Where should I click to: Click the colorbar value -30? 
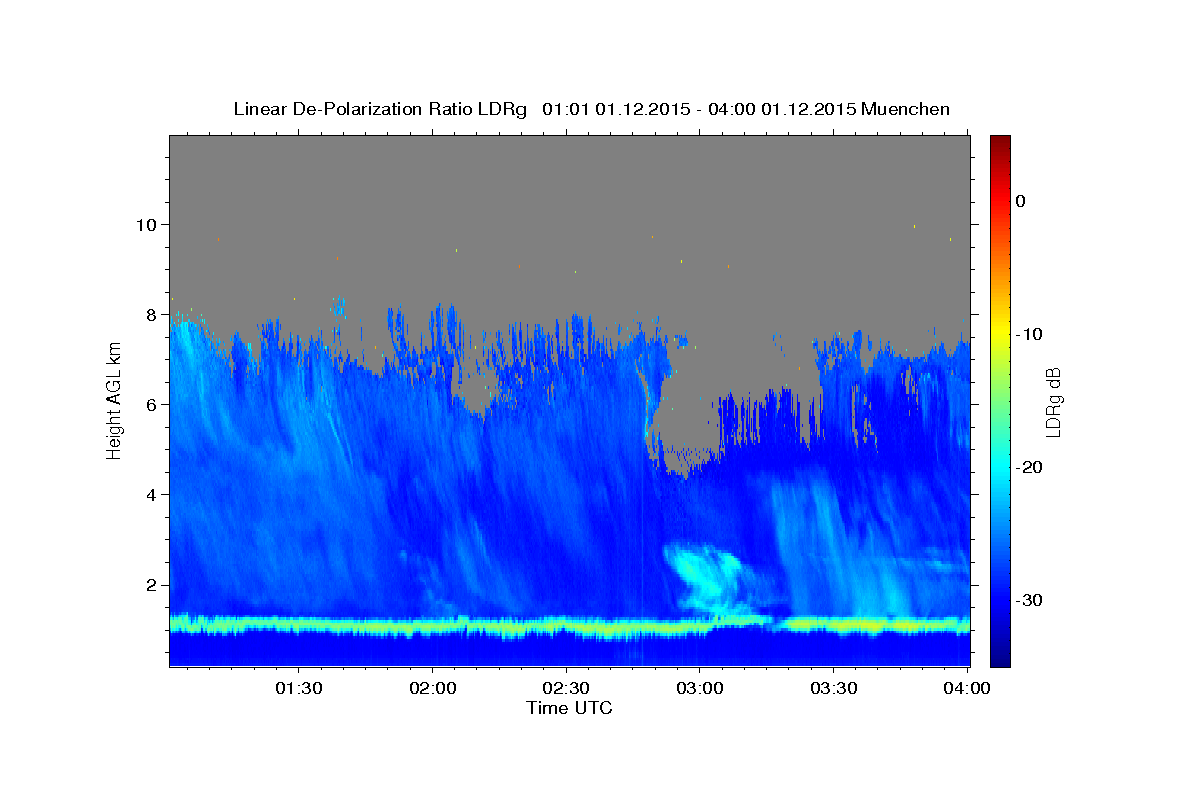click(x=1029, y=600)
